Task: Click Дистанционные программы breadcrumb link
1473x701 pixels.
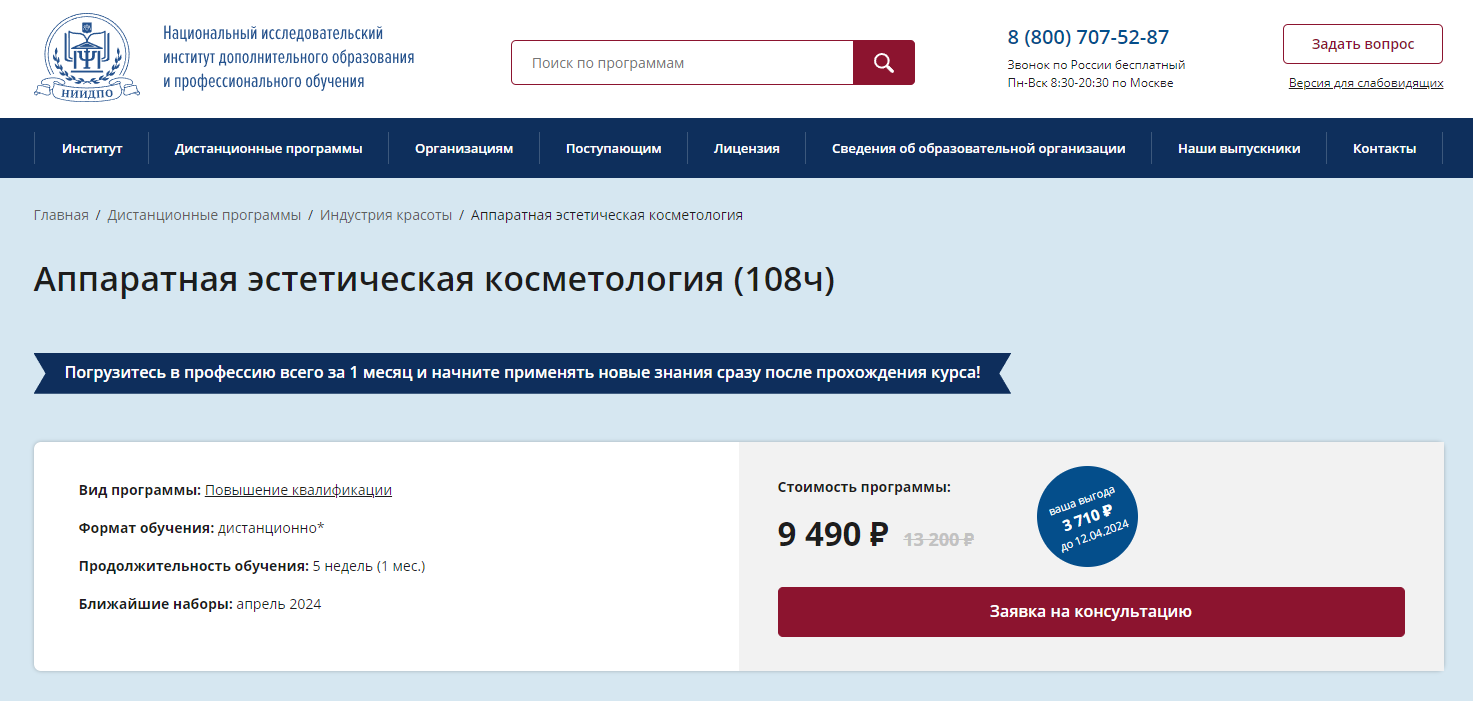Action: pyautogui.click(x=204, y=215)
